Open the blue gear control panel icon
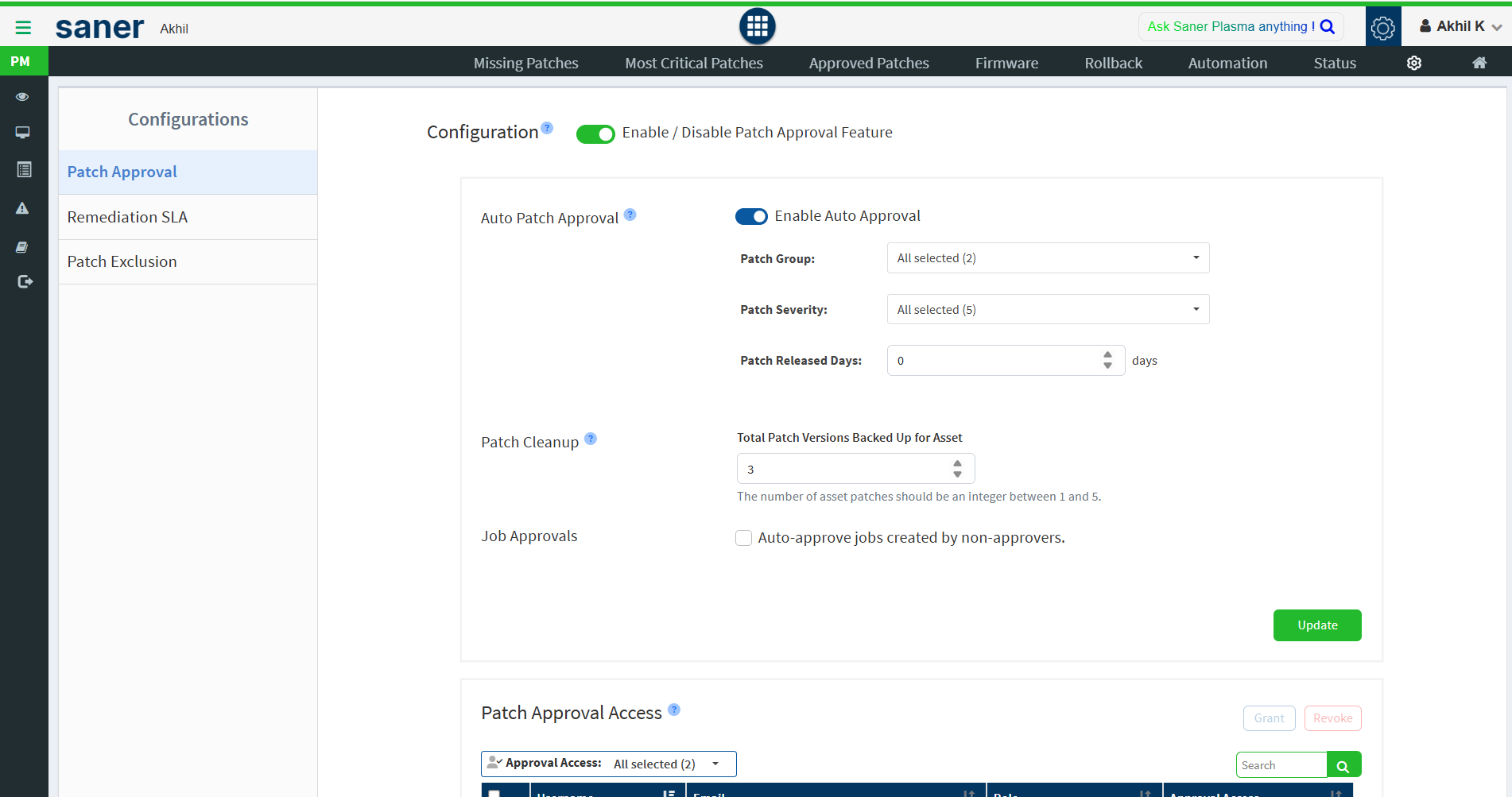The image size is (1512, 797). pyautogui.click(x=1383, y=27)
